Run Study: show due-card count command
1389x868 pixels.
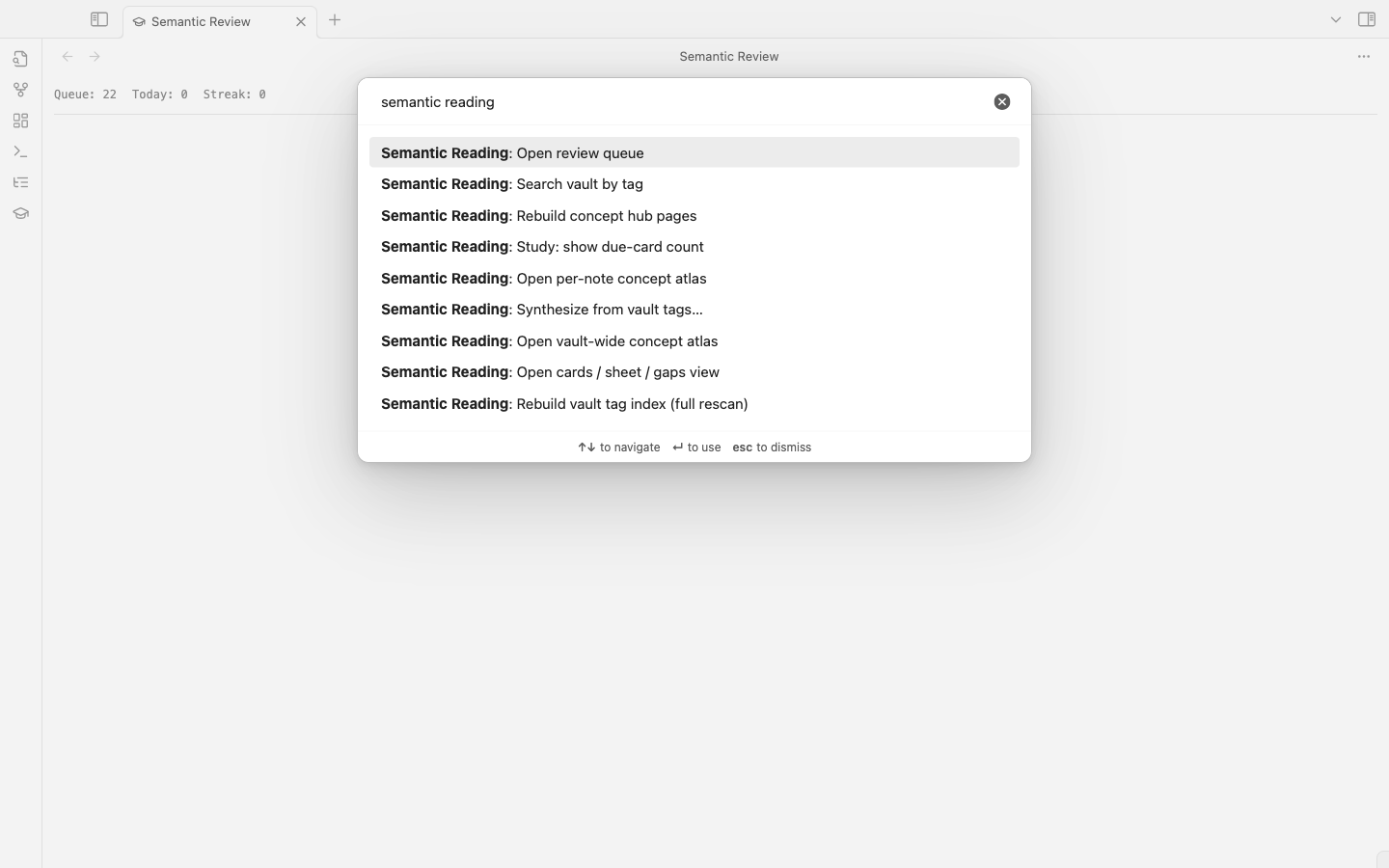[694, 247]
